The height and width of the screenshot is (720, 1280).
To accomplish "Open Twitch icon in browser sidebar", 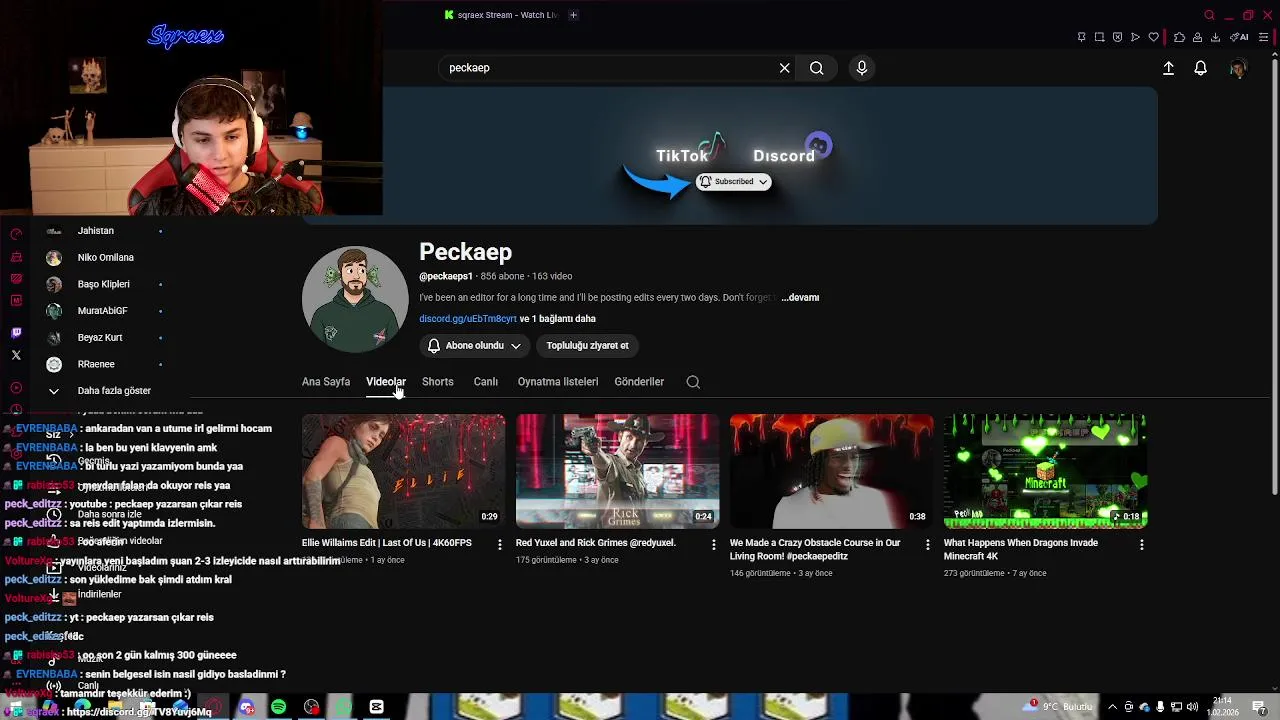I will tap(16, 333).
